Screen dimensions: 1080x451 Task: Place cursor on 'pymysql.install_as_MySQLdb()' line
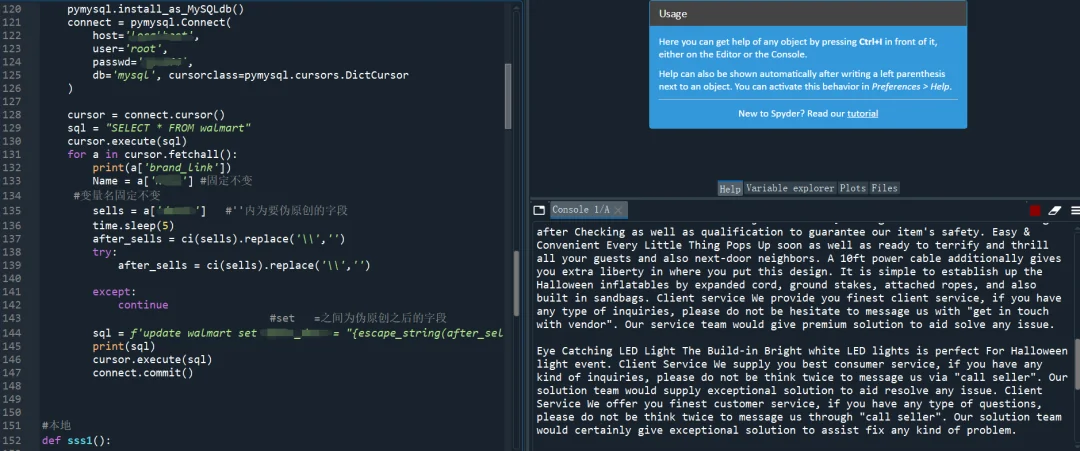155,10
